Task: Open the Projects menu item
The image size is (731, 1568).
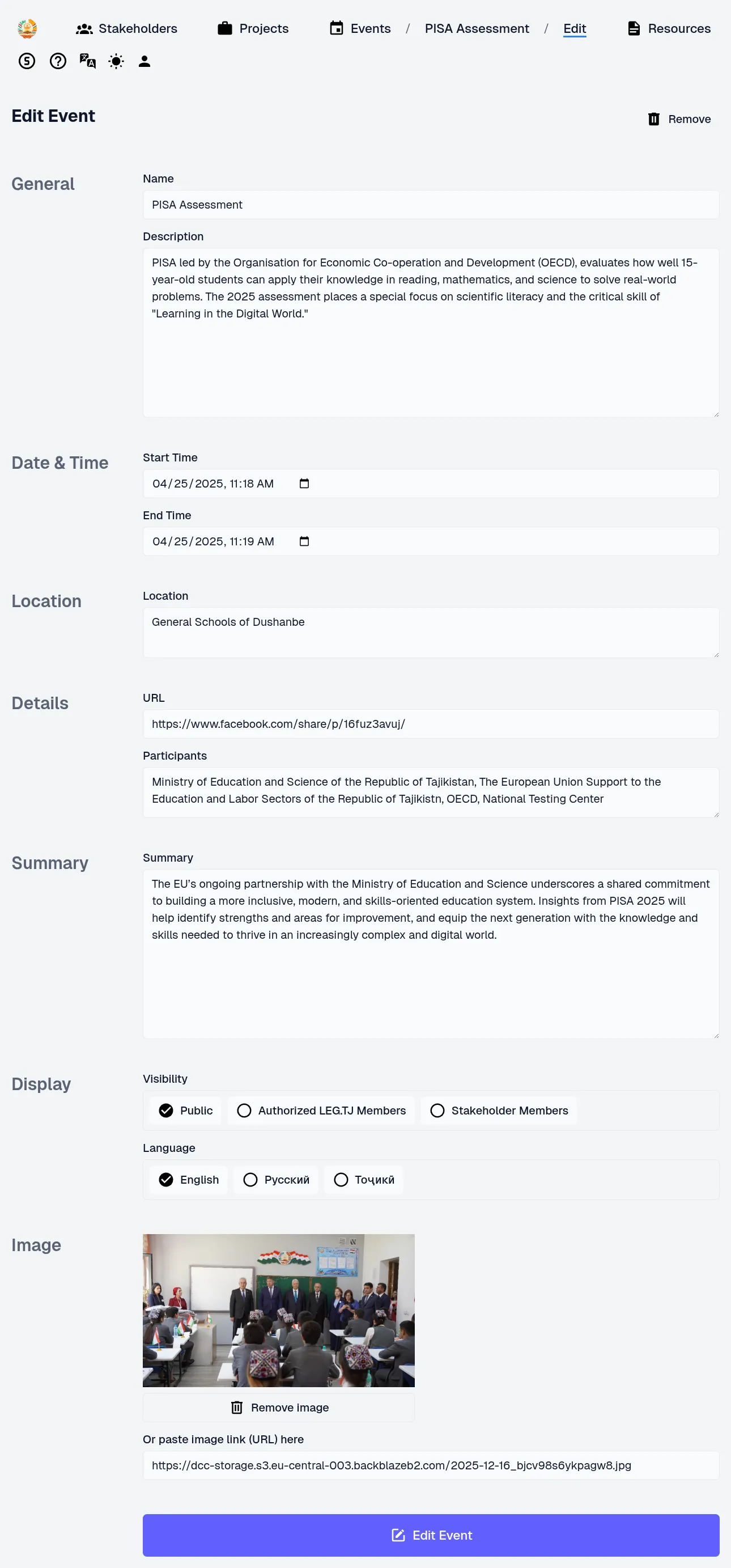Action: tap(253, 28)
